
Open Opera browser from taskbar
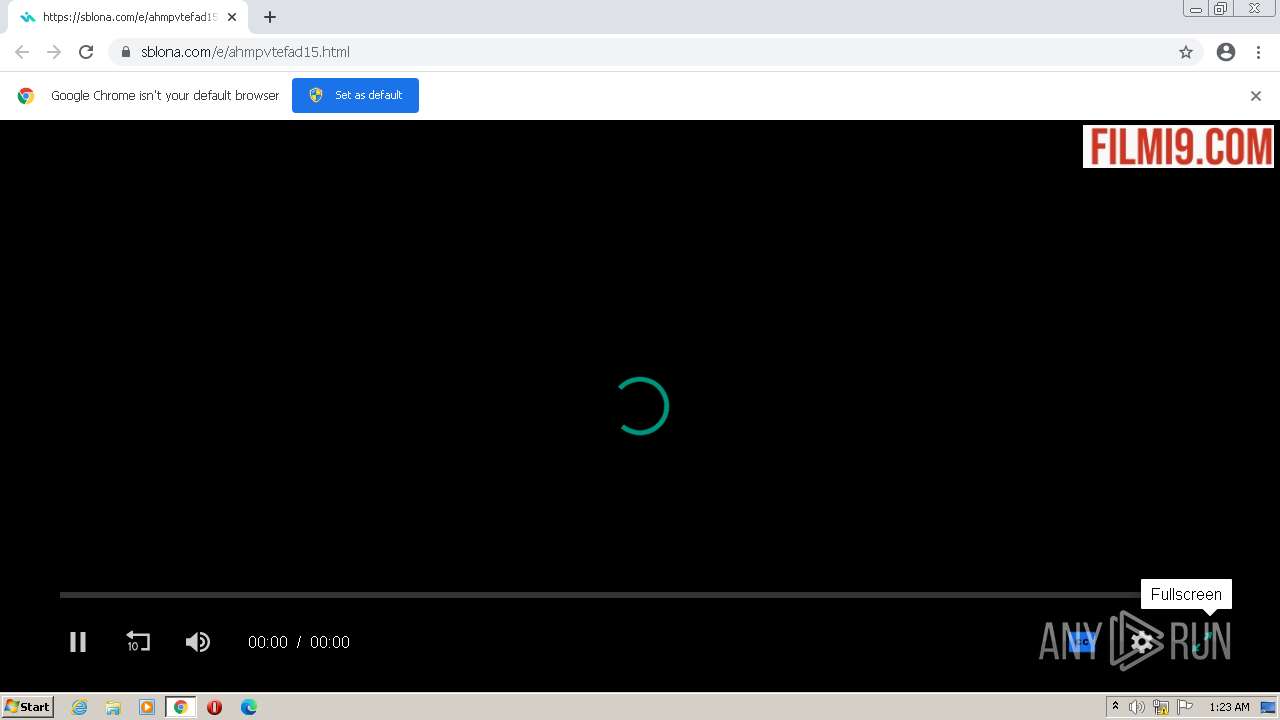coord(214,707)
